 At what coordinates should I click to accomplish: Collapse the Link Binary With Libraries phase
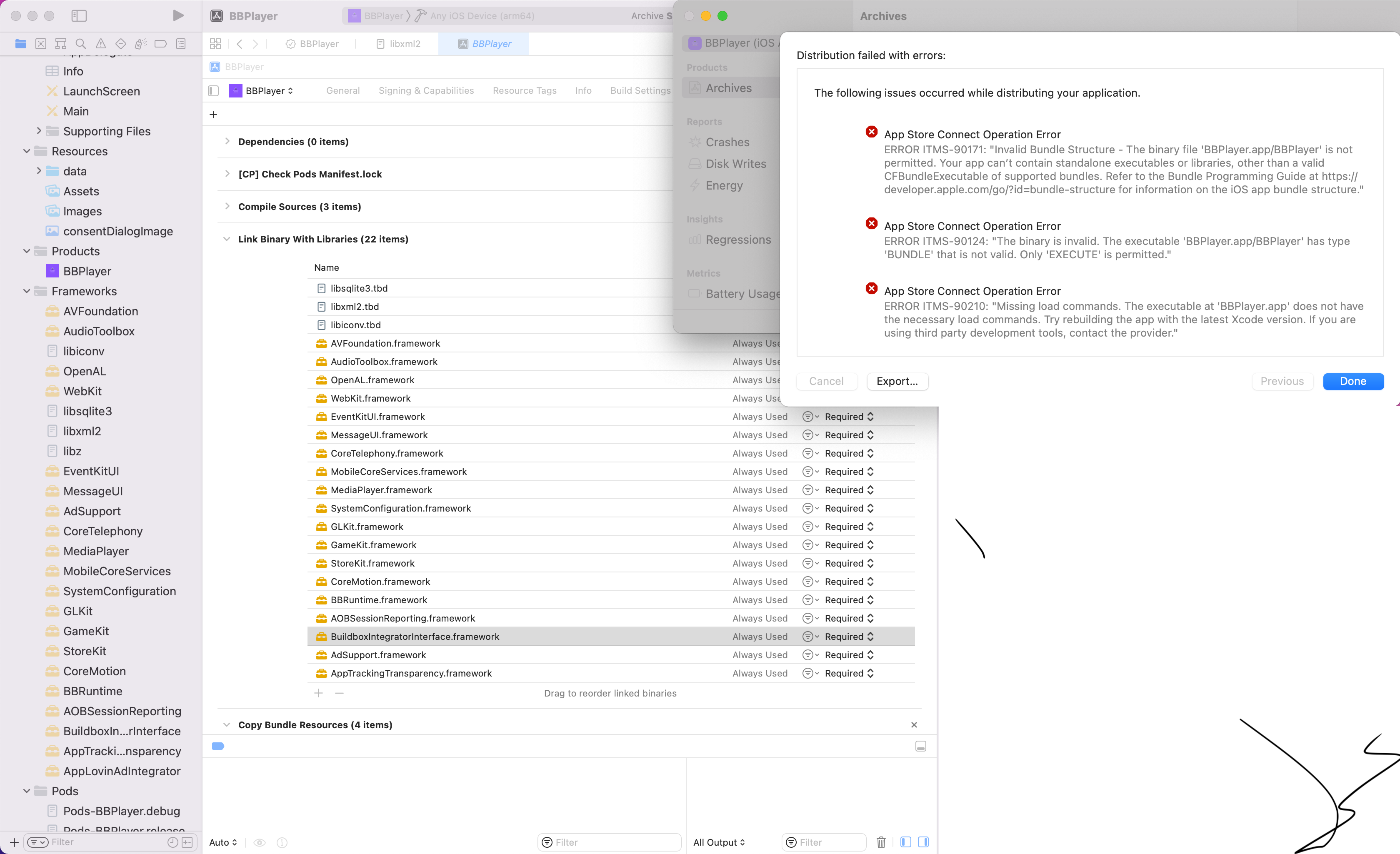point(227,239)
